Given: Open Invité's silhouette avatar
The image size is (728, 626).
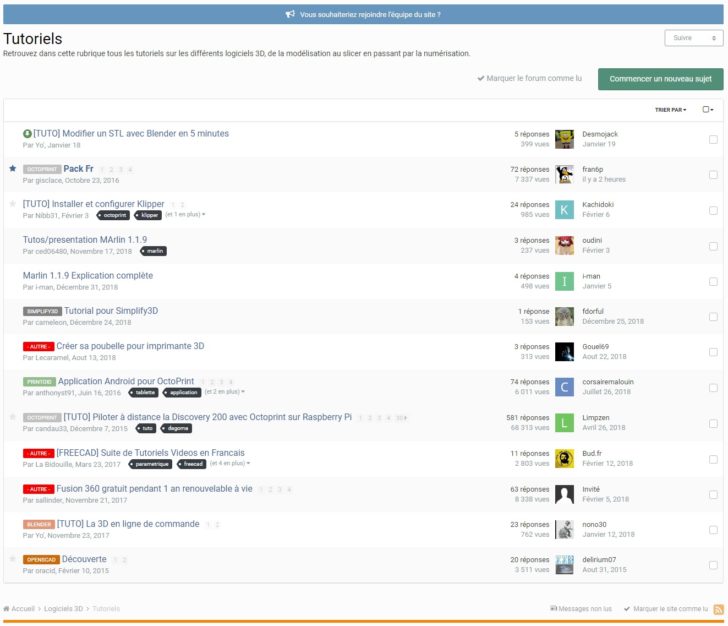Looking at the screenshot, I should click(x=564, y=495).
